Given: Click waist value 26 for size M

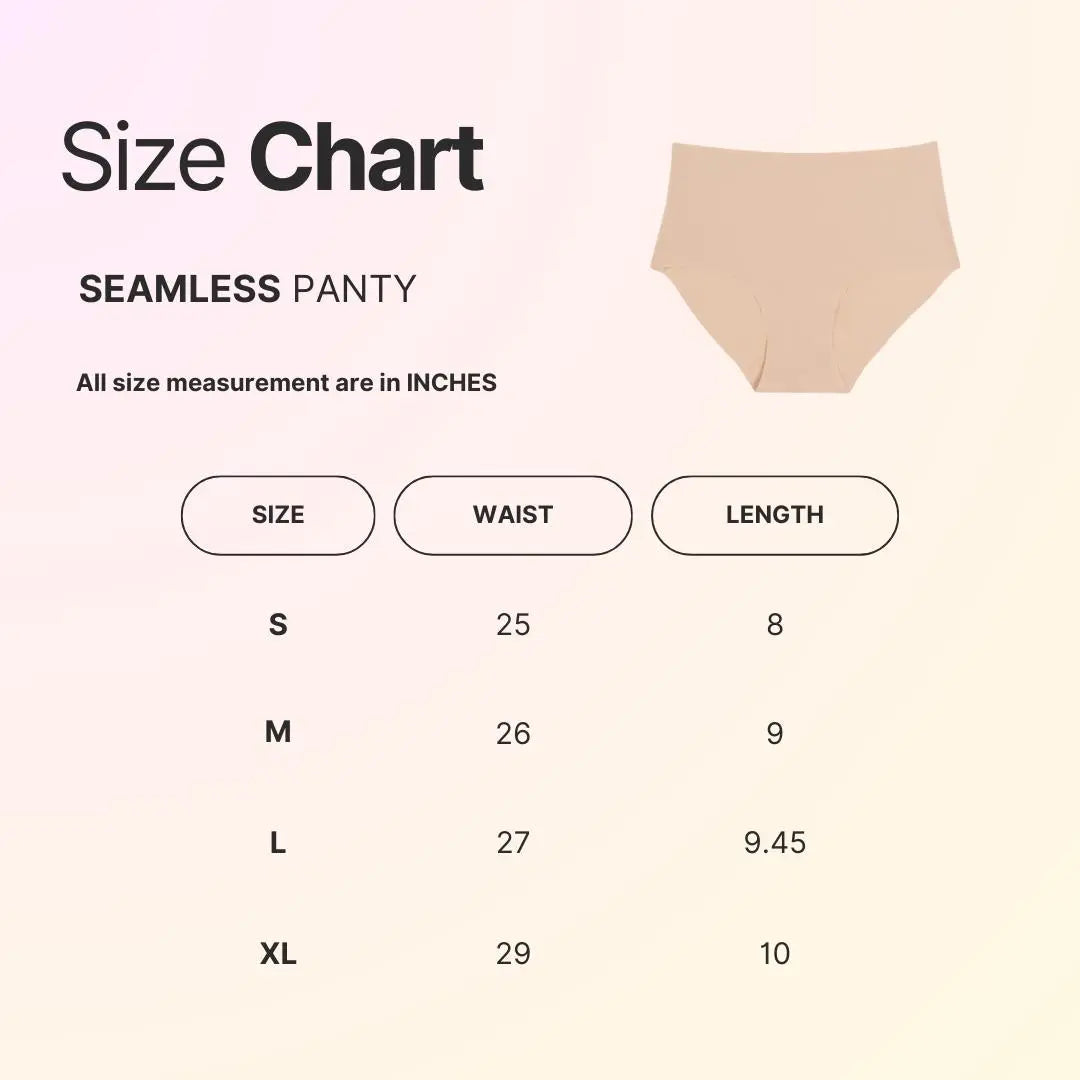Looking at the screenshot, I should pos(513,734).
